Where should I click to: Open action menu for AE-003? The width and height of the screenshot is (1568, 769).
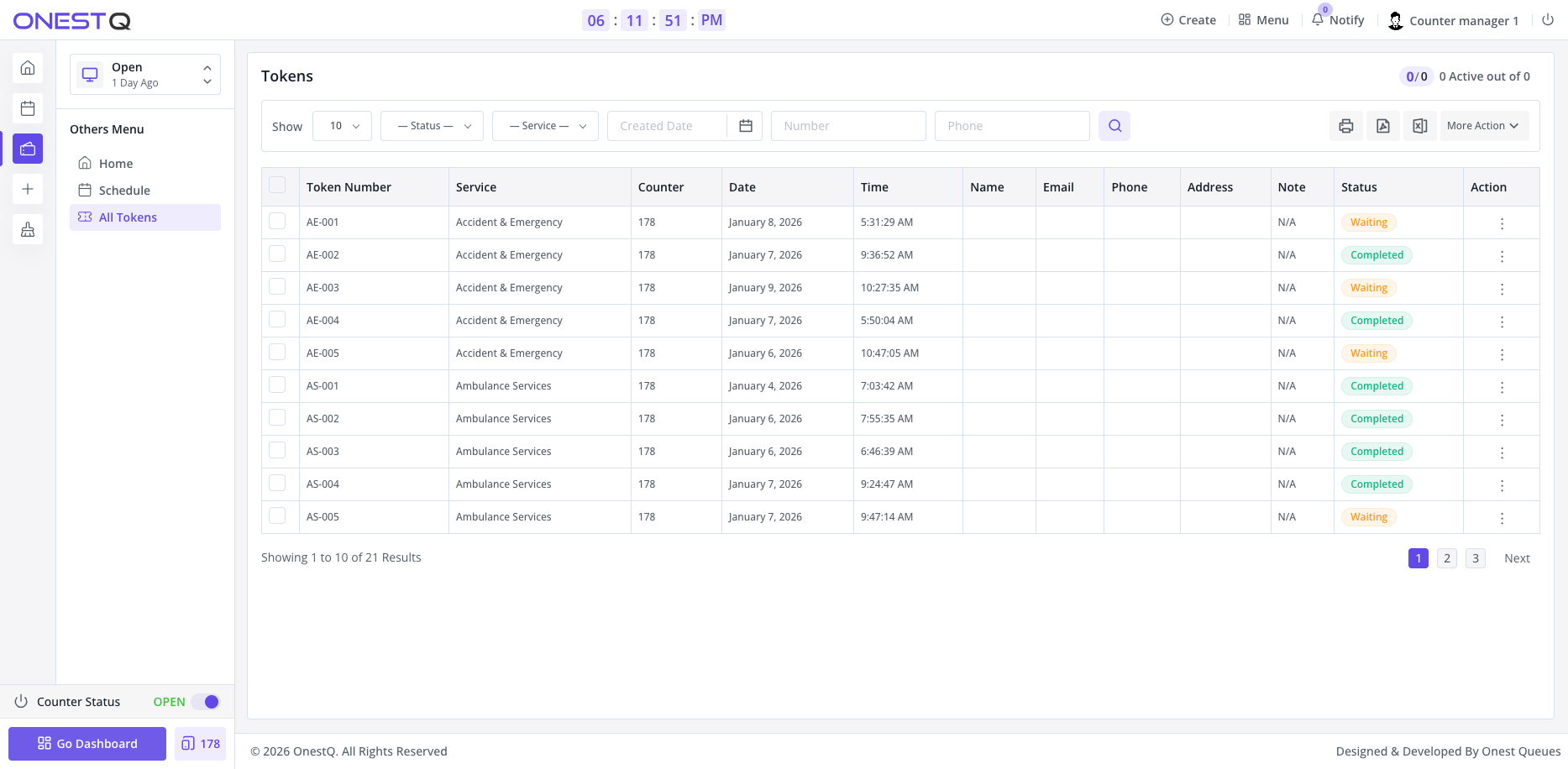1502,289
